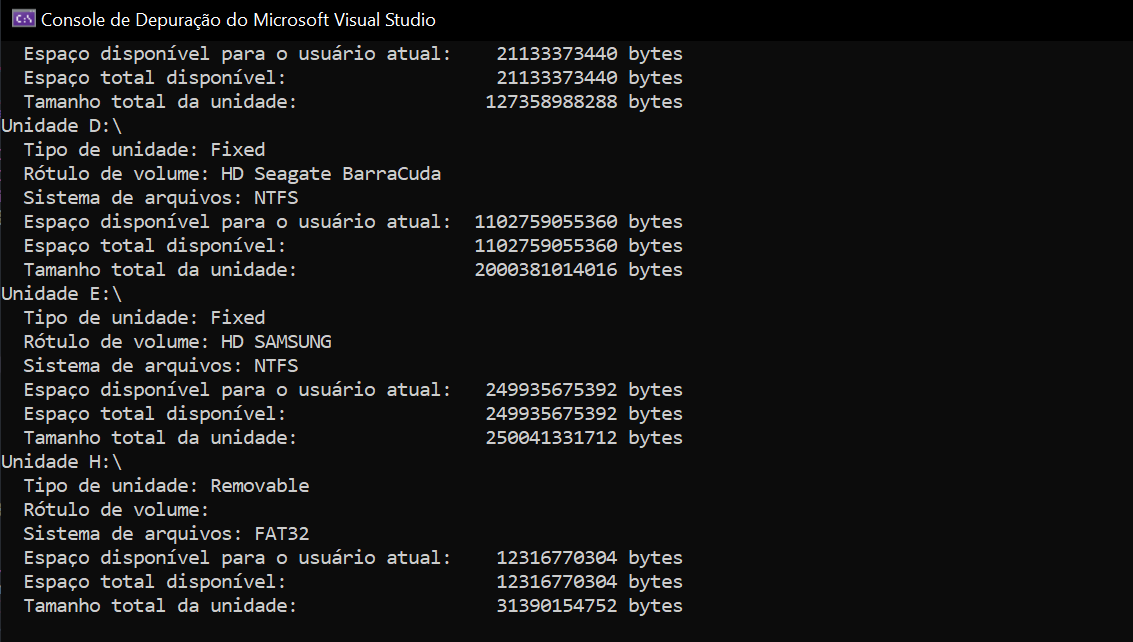The width and height of the screenshot is (1133, 642).
Task: Click the NTFS label under Unidade D:\
Action: (276, 197)
